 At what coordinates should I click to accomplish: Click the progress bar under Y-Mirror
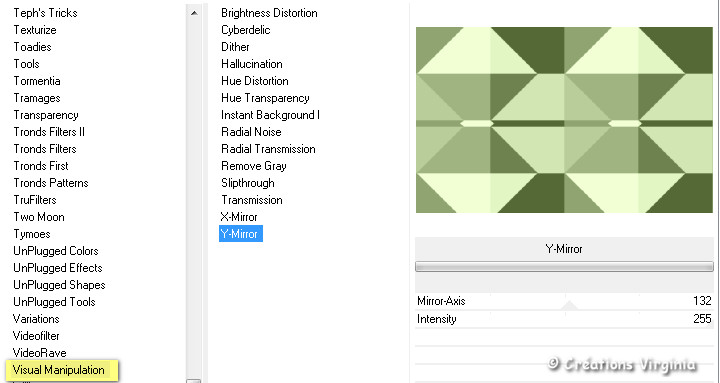[564, 266]
